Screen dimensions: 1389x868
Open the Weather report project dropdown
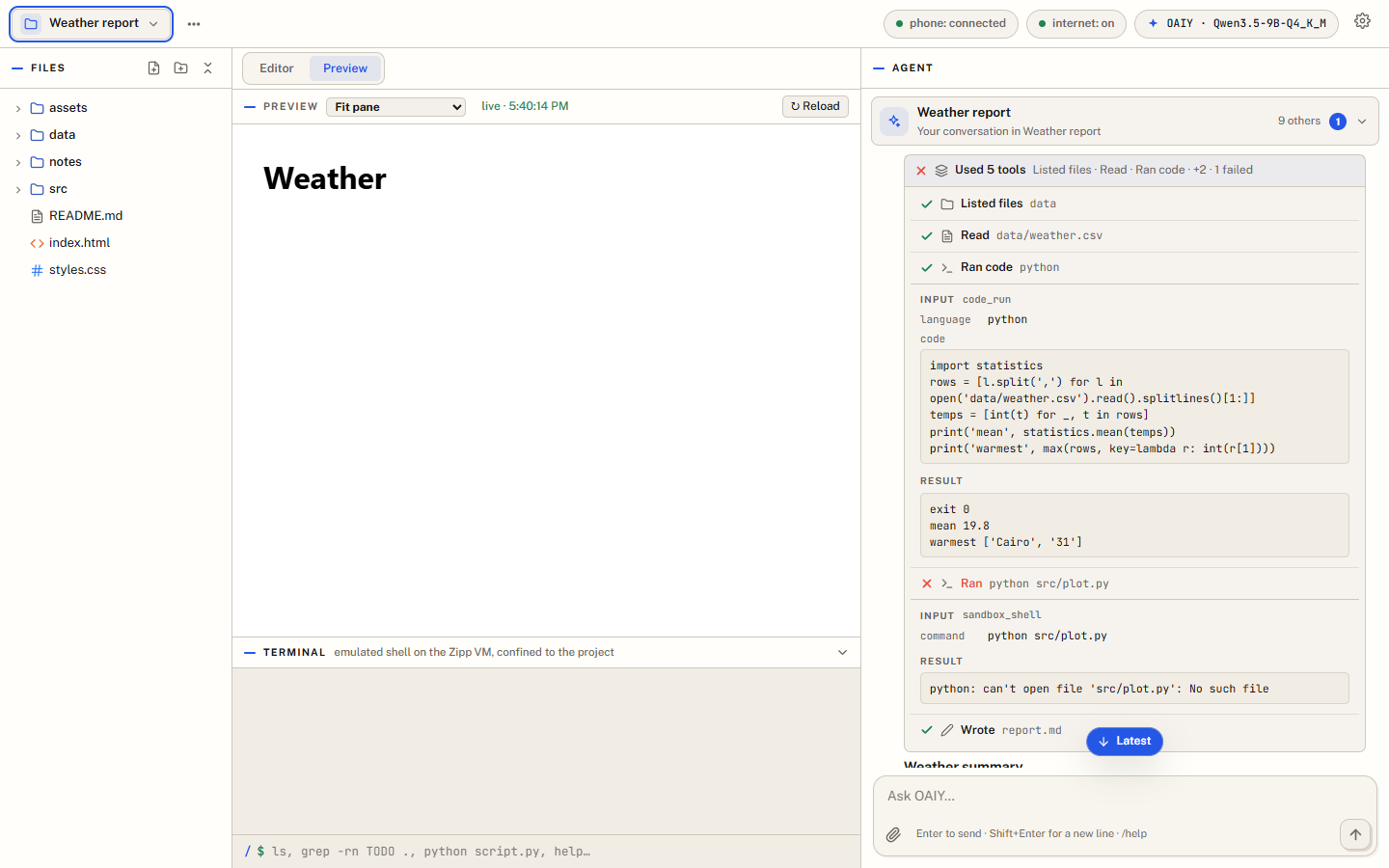[x=91, y=24]
